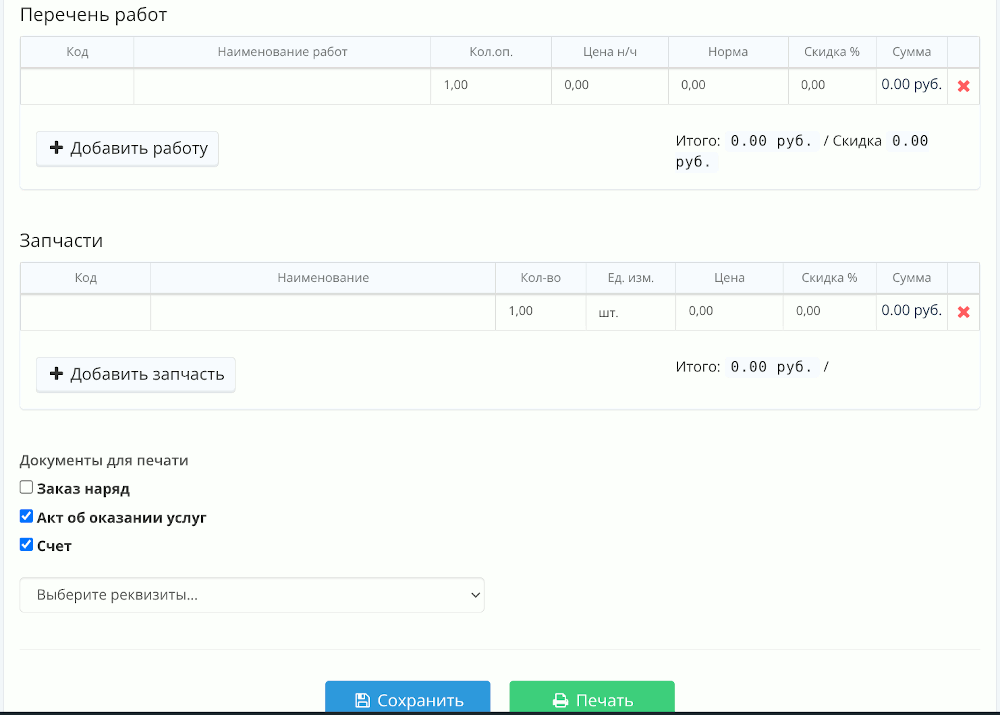
Task: Click the work Код input field
Action: point(77,86)
